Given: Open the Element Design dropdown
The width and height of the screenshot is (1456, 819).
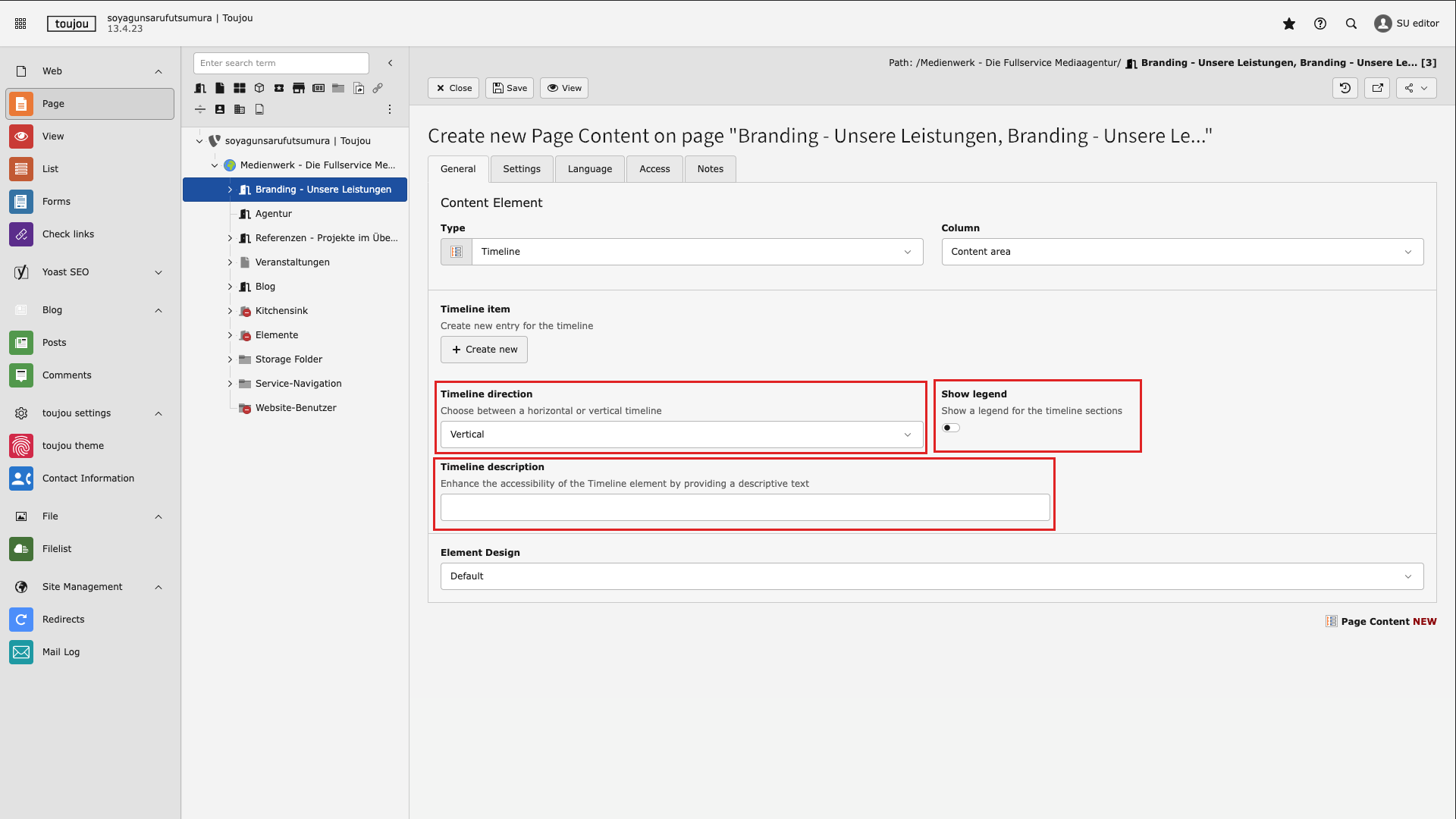Looking at the screenshot, I should coord(931,576).
